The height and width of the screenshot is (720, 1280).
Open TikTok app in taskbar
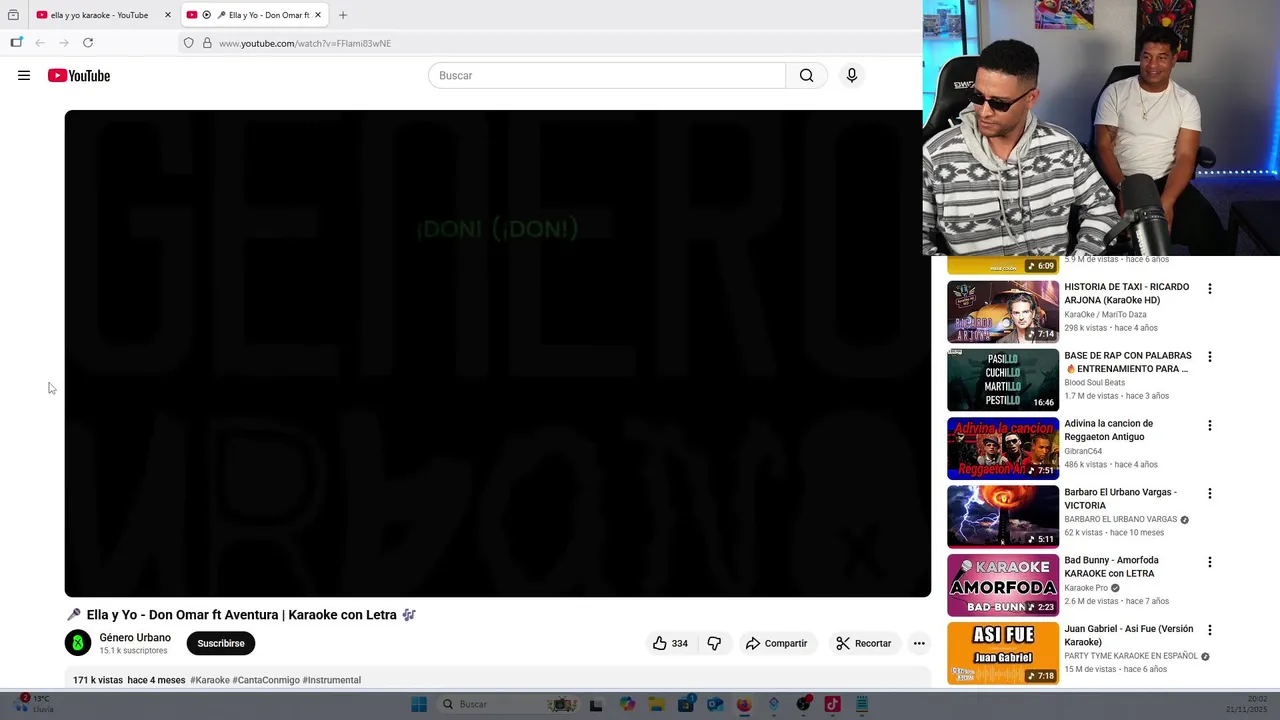(832, 704)
